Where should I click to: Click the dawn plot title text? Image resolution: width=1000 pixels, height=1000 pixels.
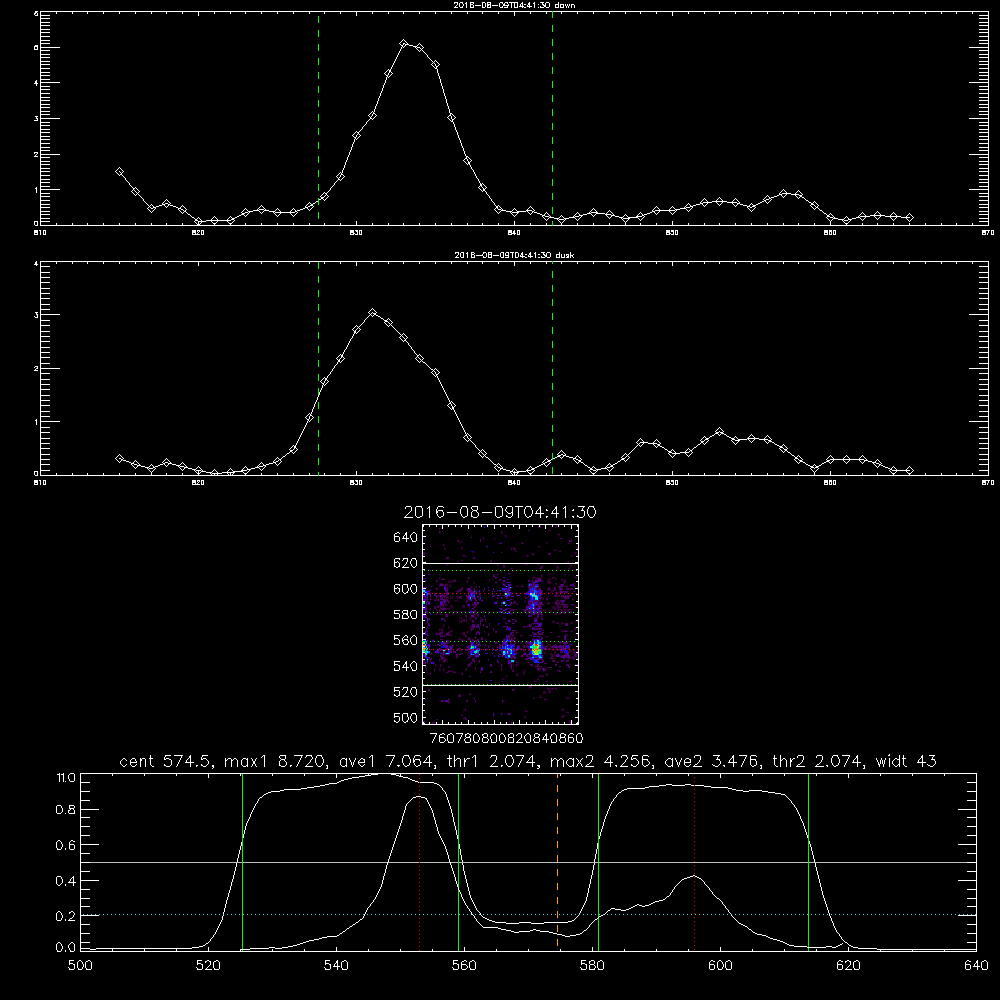tap(514, 5)
